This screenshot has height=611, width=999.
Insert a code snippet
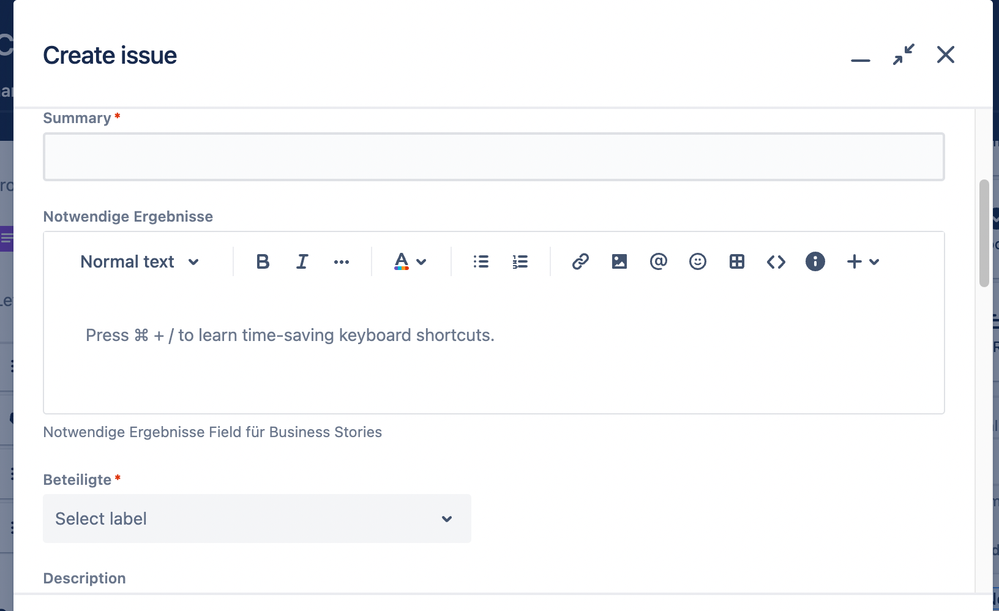(x=776, y=261)
